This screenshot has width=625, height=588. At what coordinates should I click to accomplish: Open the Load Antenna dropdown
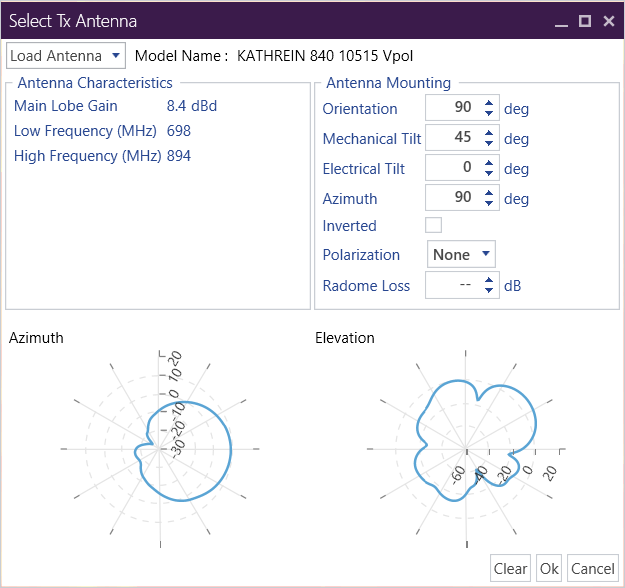pos(66,56)
